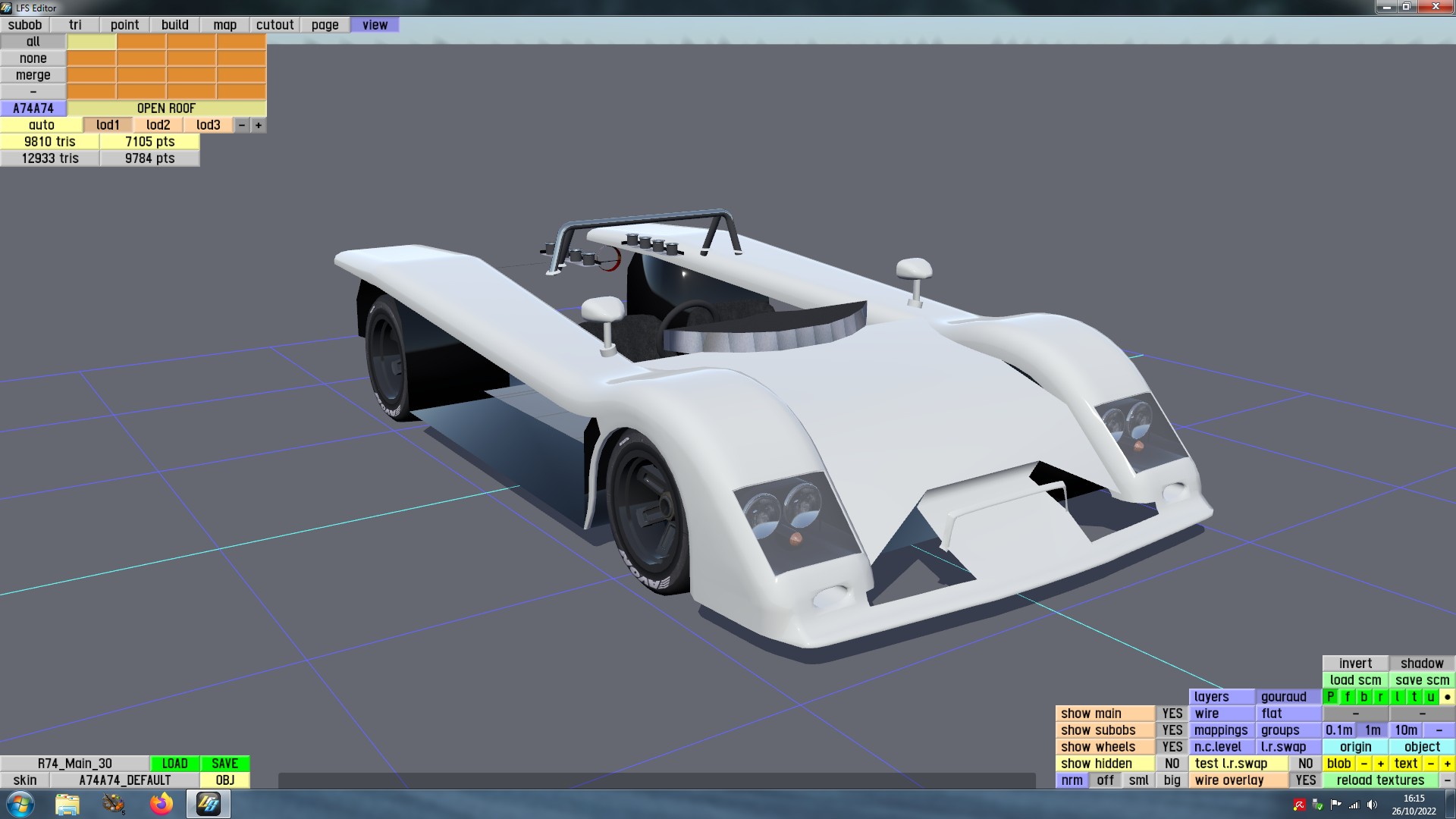Decrease text size with minus button

coord(1430,764)
